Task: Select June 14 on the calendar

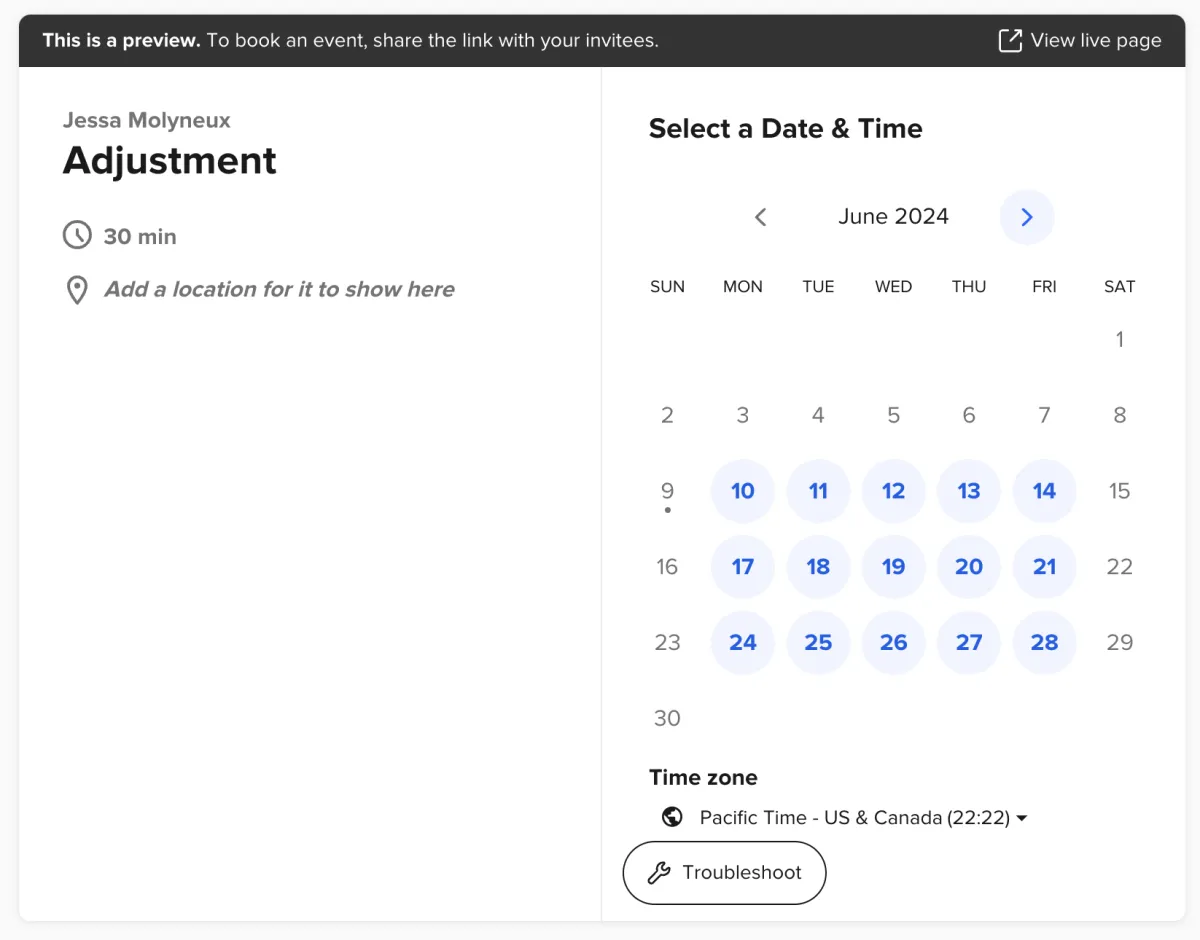Action: coord(1045,491)
